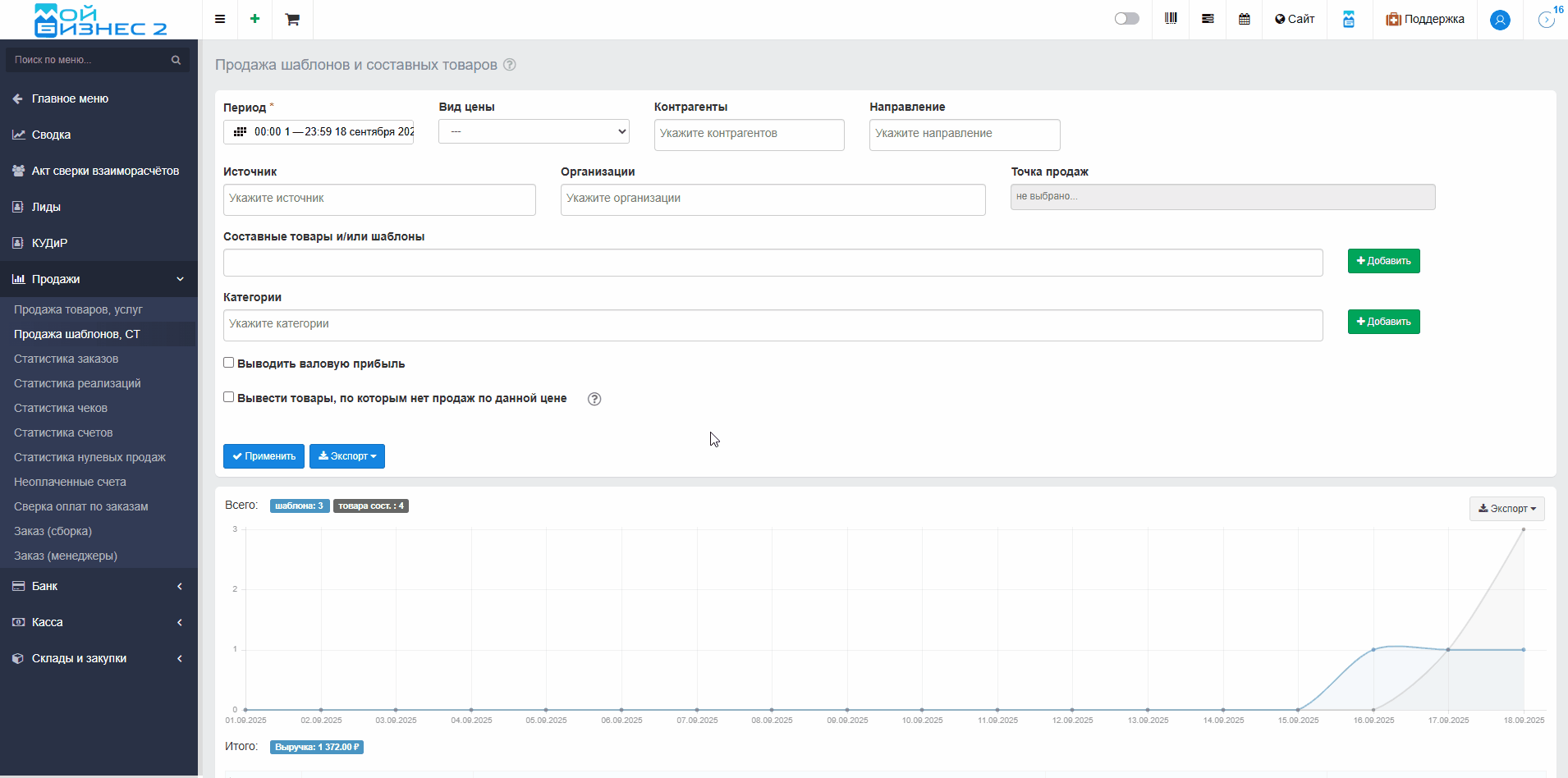Open the calendar icon in header

coord(1245,19)
